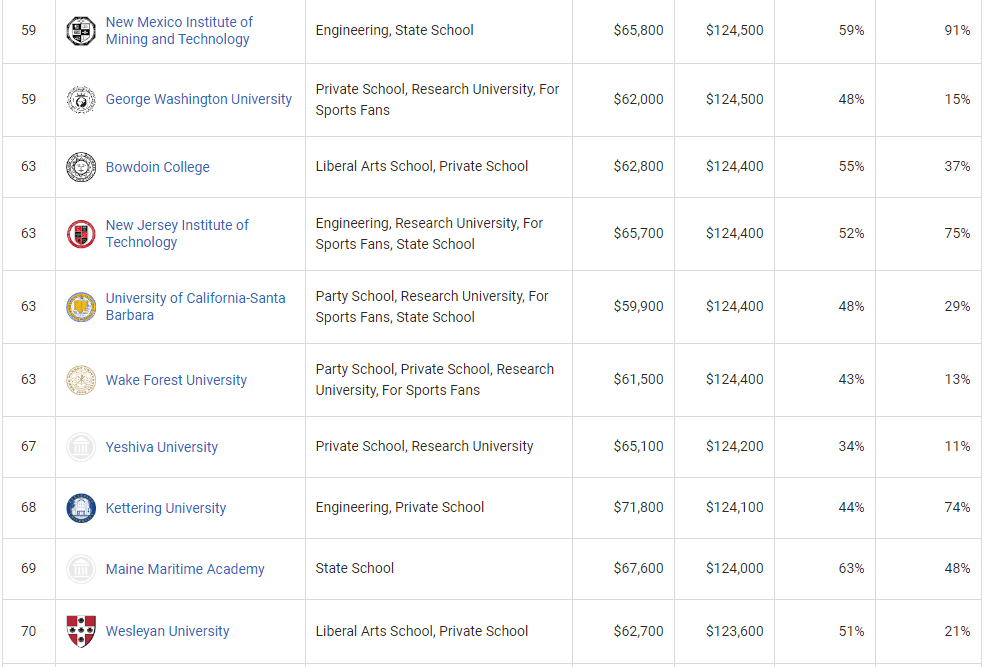
Task: Go to the Yeshiva University link
Action: pyautogui.click(x=162, y=448)
